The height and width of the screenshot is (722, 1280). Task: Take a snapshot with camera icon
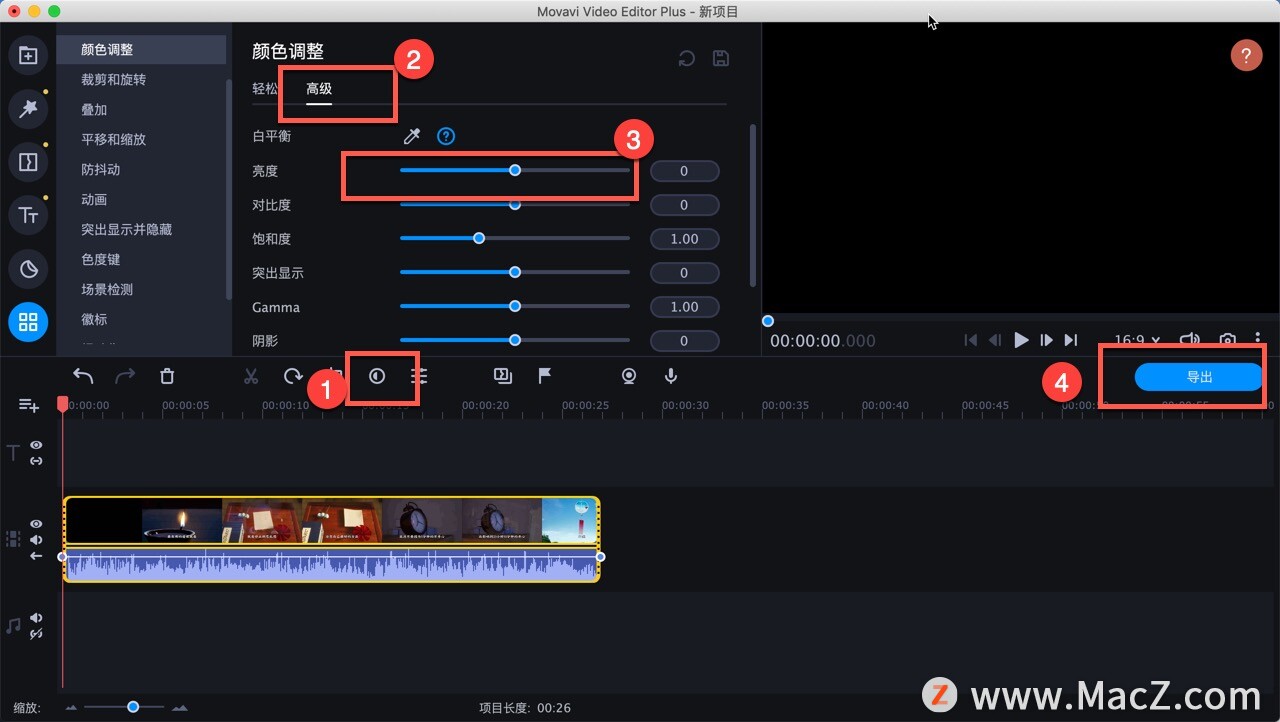point(1227,341)
